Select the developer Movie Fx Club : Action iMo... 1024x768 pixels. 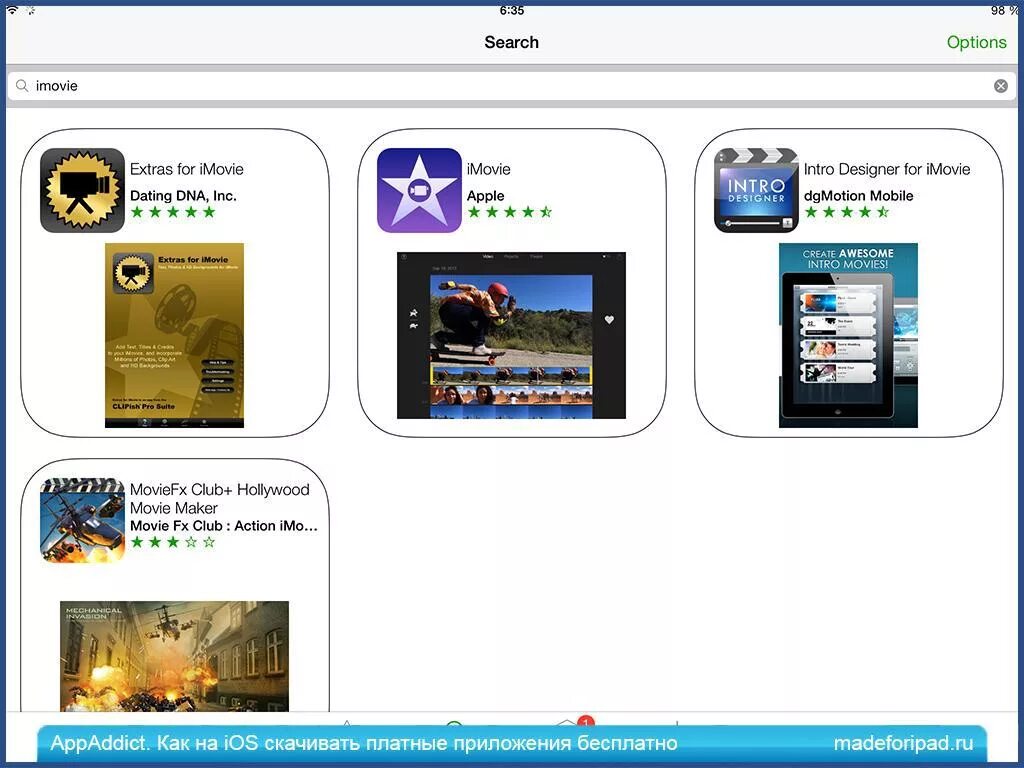pyautogui.click(x=224, y=526)
